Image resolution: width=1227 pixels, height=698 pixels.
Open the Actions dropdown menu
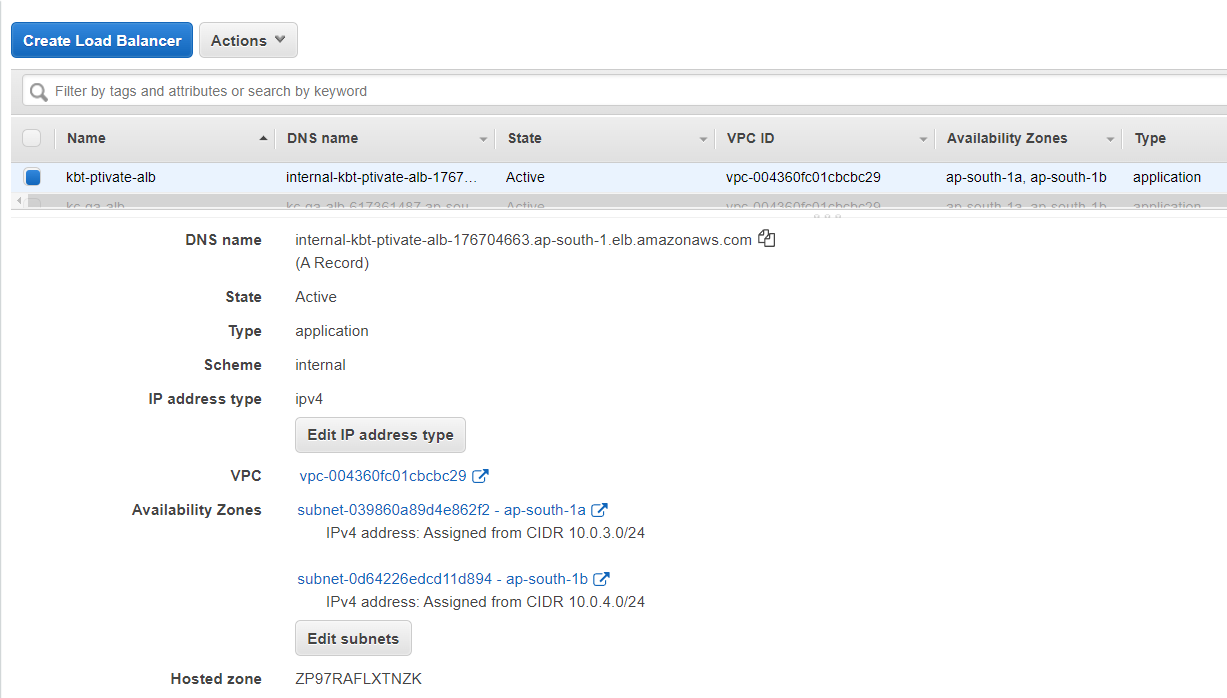tap(248, 41)
